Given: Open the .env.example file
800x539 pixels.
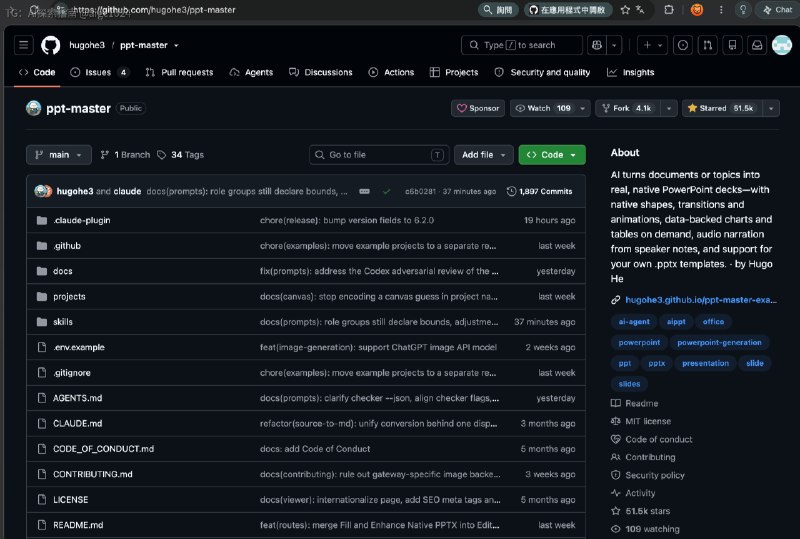Looking at the screenshot, I should pos(79,347).
